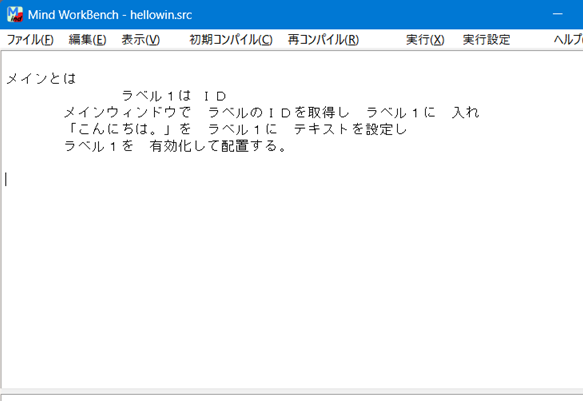Place cursor on the メインとは line
This screenshot has height=401, width=583.
pos(41,78)
